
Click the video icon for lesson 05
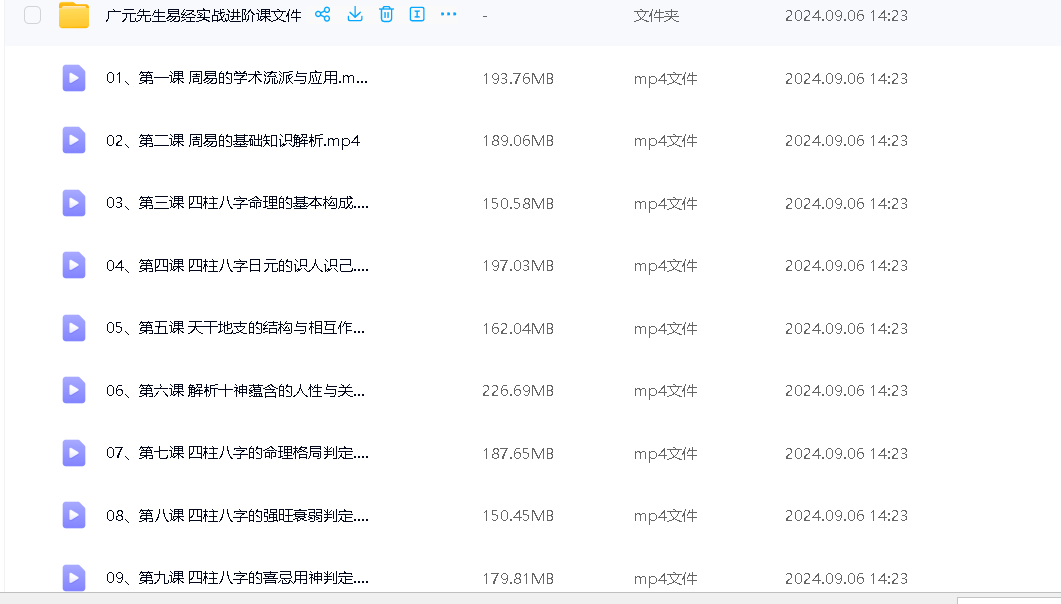coord(74,328)
